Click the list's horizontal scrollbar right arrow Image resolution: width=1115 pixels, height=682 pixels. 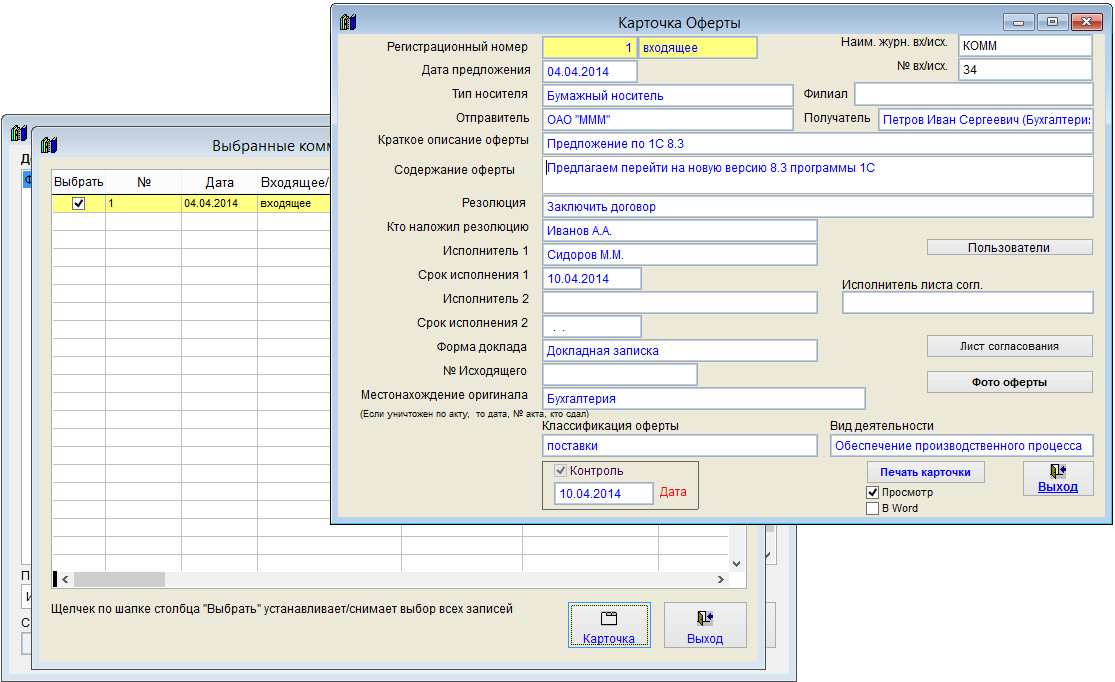click(x=721, y=579)
